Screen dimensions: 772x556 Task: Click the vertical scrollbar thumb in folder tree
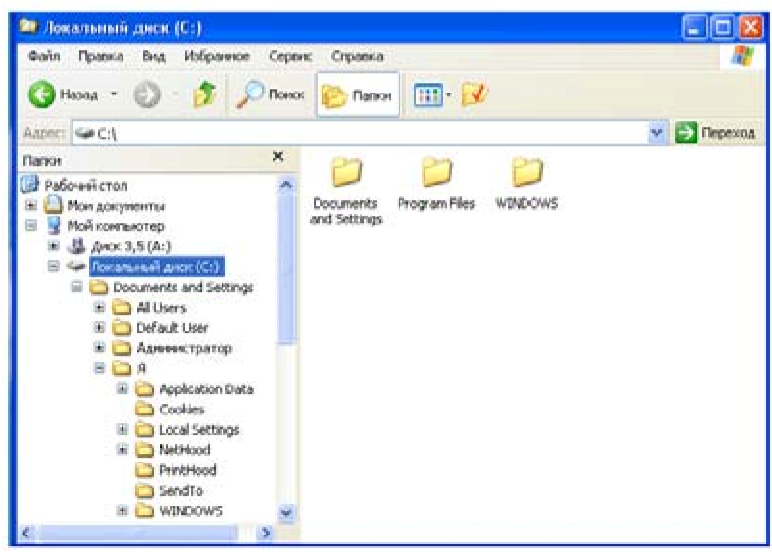[x=286, y=268]
